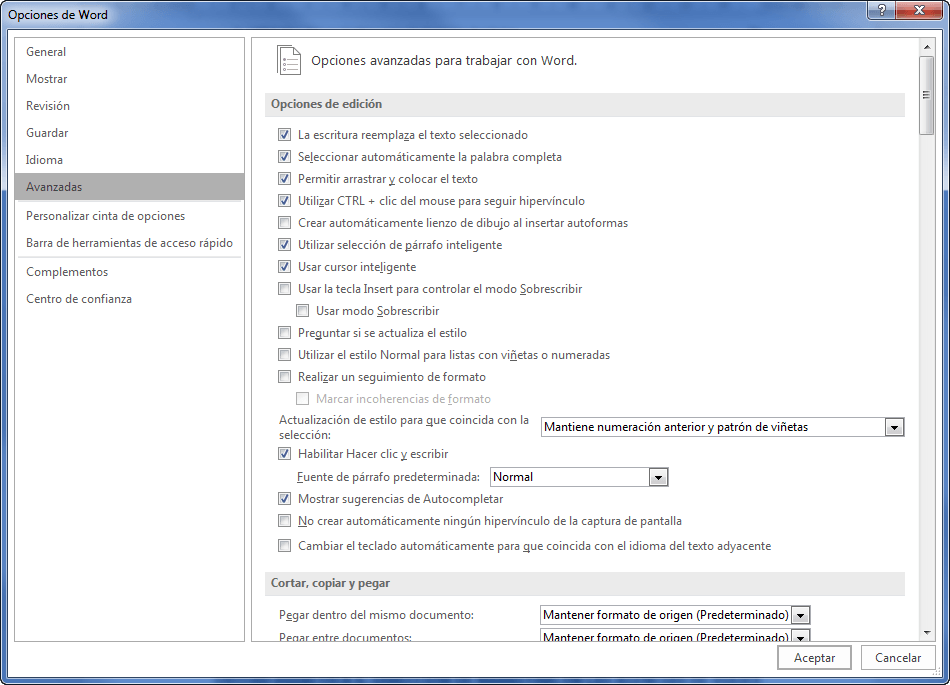Image resolution: width=950 pixels, height=685 pixels.
Task: Toggle 'Usar cursor inteligente' checkbox
Action: coord(285,267)
